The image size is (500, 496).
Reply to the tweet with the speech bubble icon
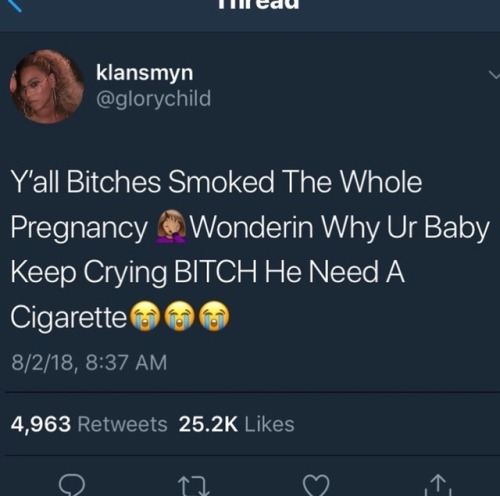click(x=72, y=486)
